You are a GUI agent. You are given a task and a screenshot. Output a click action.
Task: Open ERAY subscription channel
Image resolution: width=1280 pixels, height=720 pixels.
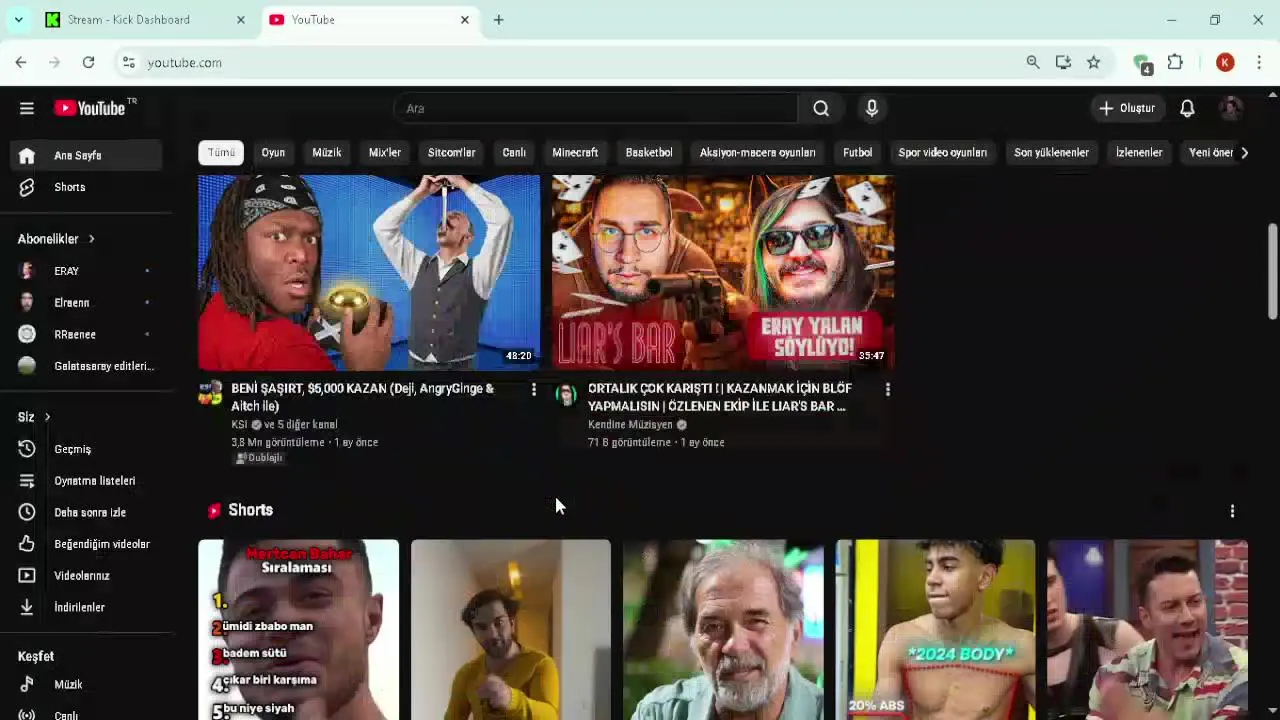click(x=86, y=271)
